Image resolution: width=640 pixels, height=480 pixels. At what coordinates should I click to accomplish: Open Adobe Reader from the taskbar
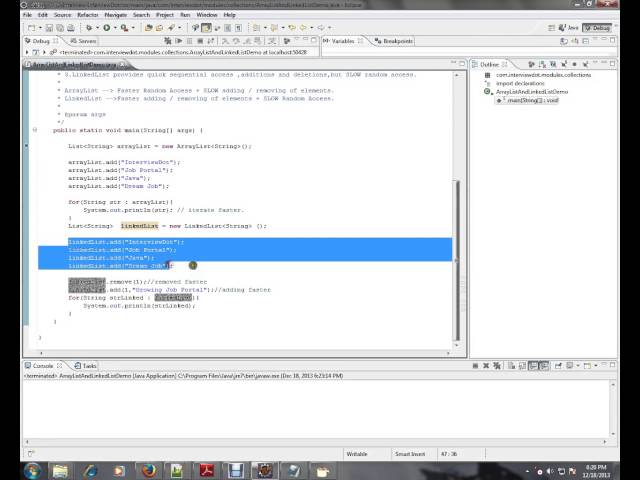[207, 471]
